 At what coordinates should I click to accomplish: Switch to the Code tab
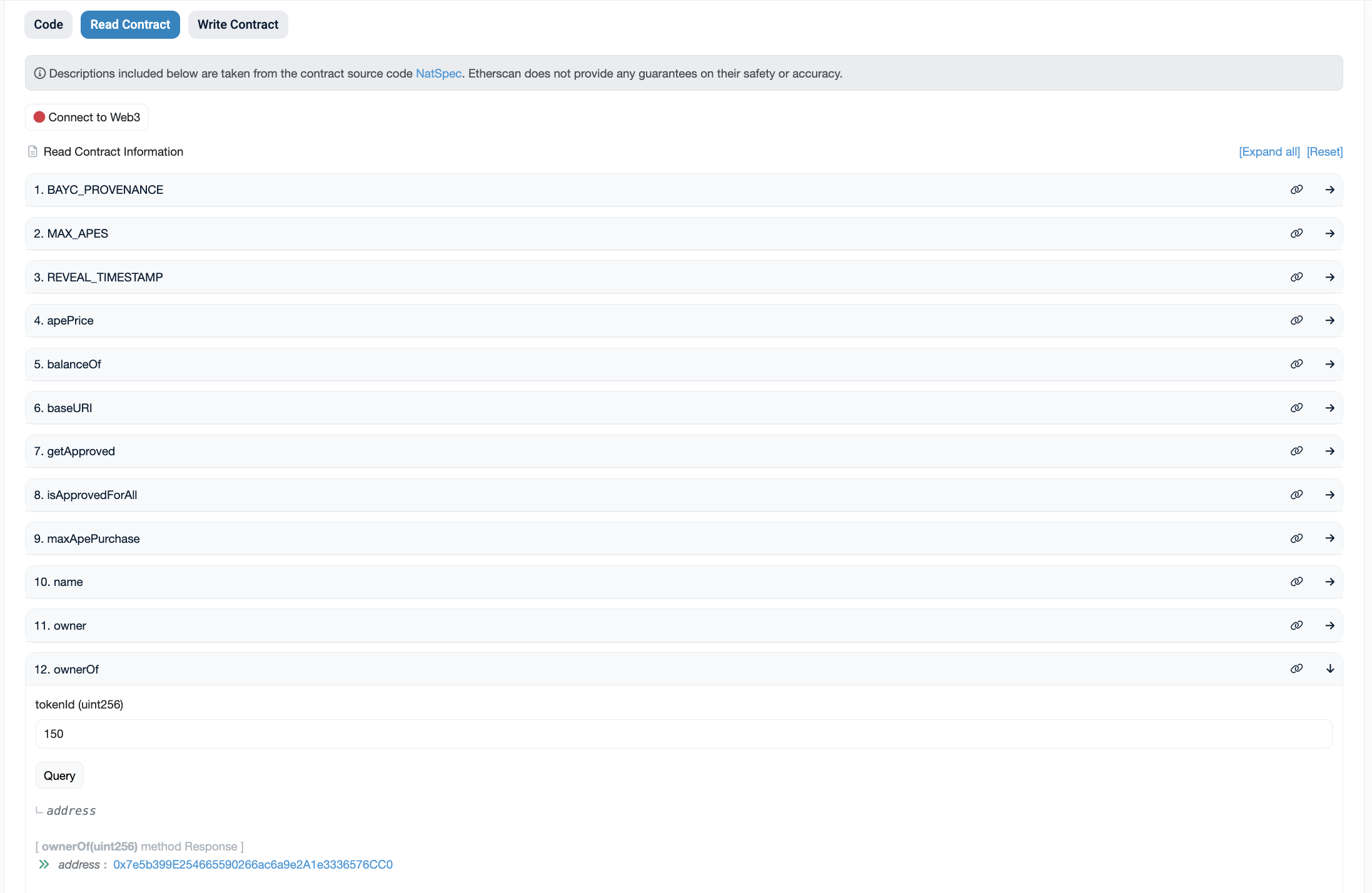pos(48,24)
